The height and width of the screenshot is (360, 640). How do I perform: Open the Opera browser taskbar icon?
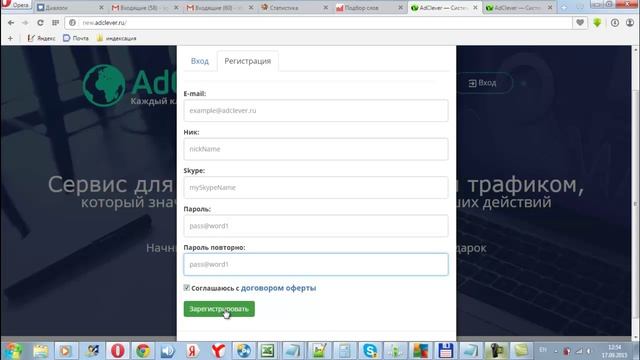(x=118, y=351)
